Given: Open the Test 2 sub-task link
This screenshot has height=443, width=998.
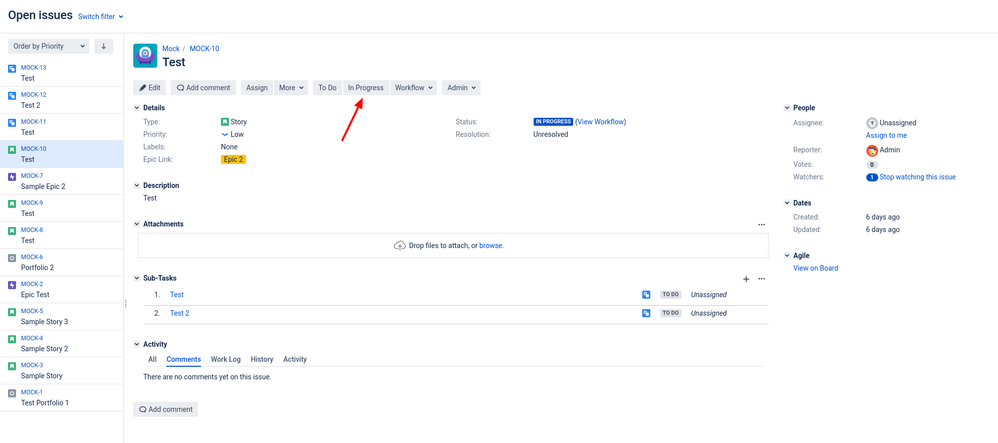Looking at the screenshot, I should (x=179, y=313).
